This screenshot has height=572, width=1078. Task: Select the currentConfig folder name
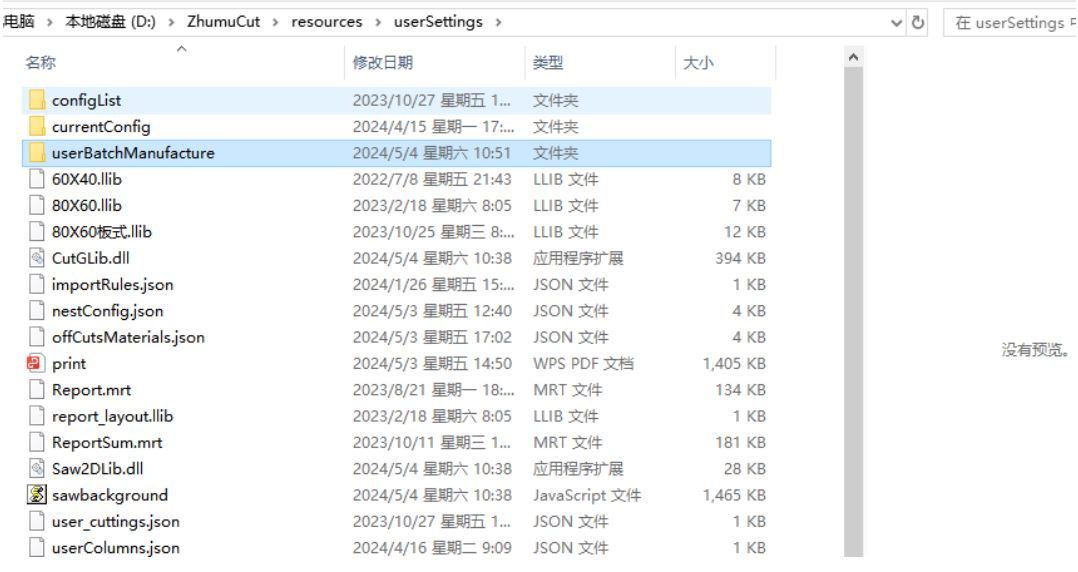(101, 126)
